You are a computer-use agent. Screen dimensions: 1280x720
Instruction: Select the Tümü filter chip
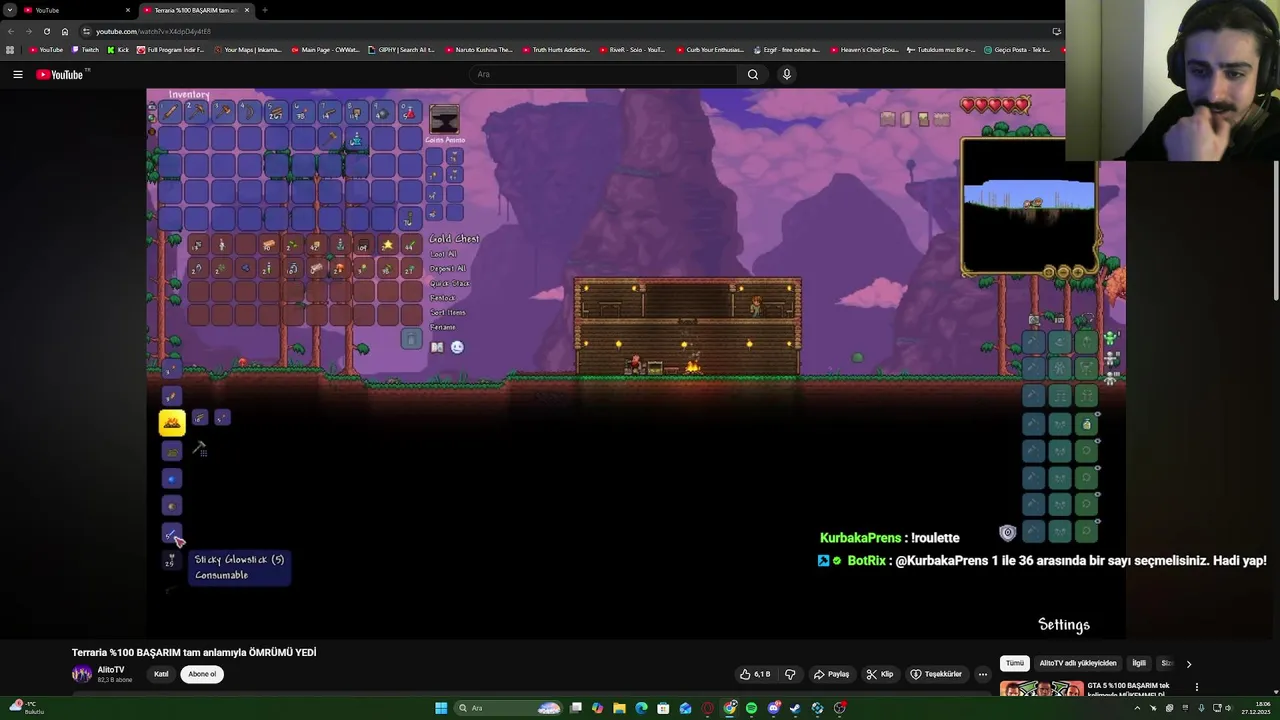1015,663
